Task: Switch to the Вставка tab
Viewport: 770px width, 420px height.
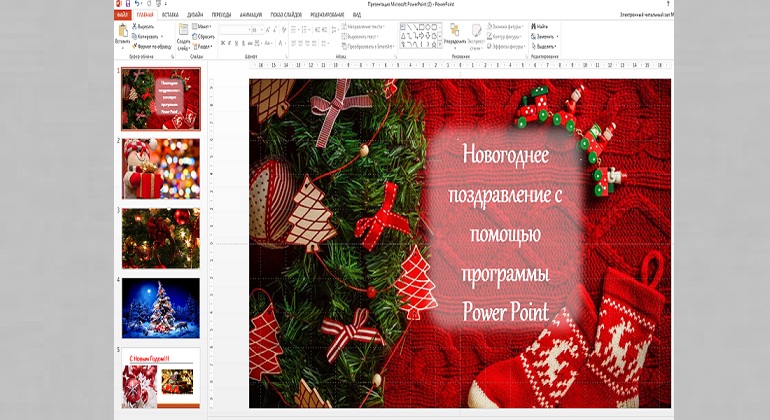Action: coord(170,15)
